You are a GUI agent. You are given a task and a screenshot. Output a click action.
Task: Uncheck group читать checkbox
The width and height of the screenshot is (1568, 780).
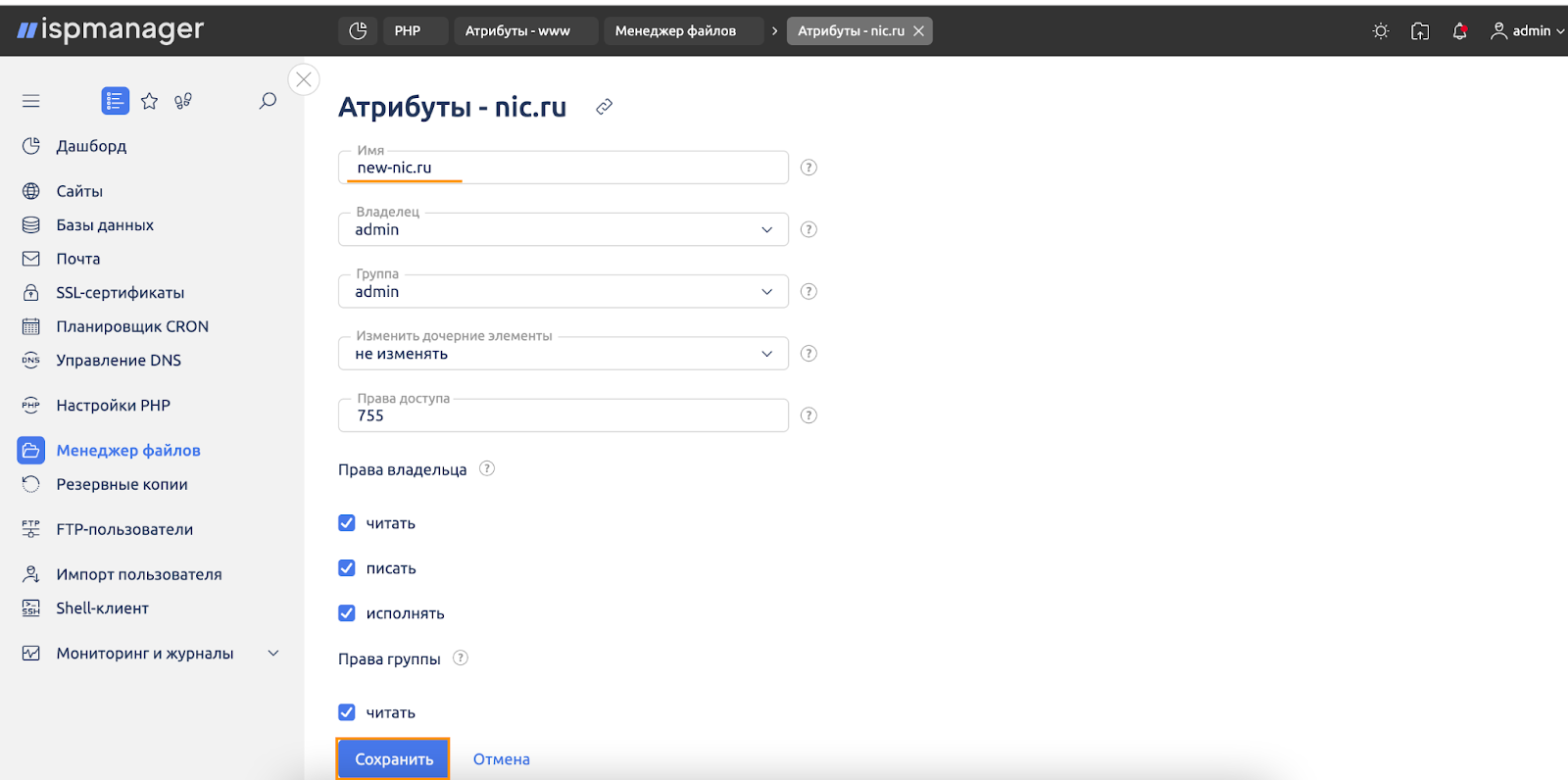[347, 712]
